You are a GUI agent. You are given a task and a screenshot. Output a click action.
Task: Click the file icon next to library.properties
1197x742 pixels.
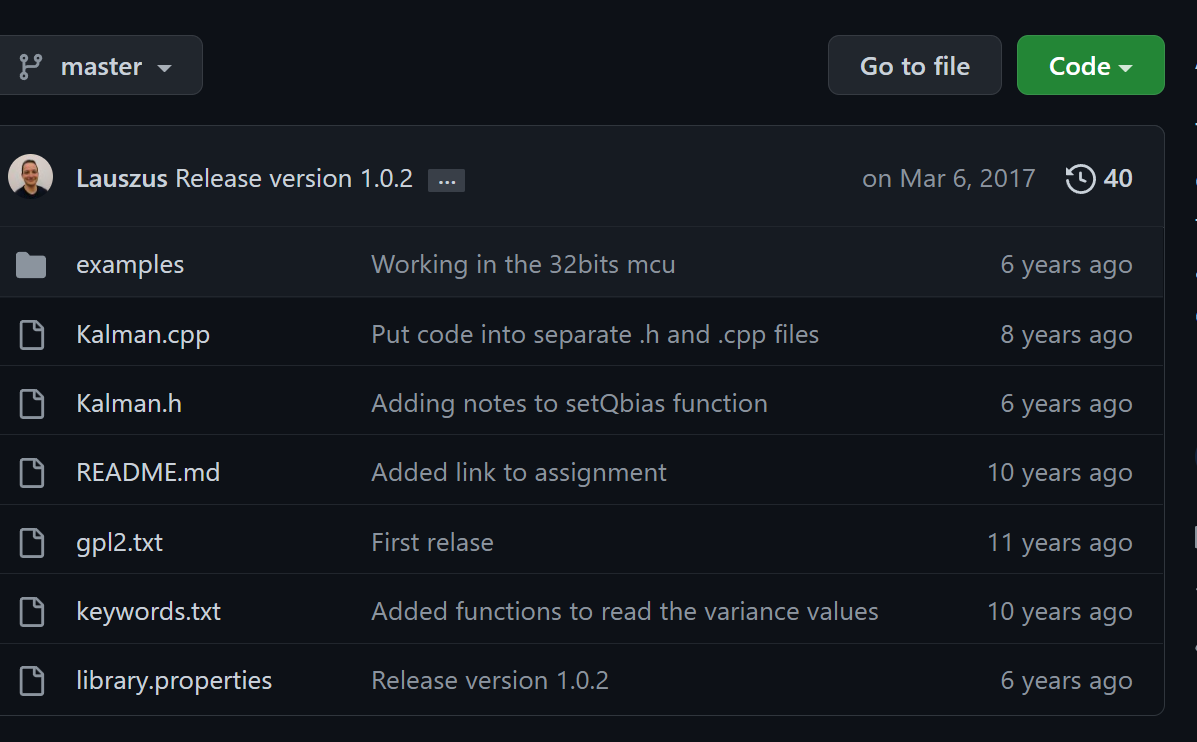[x=32, y=681]
